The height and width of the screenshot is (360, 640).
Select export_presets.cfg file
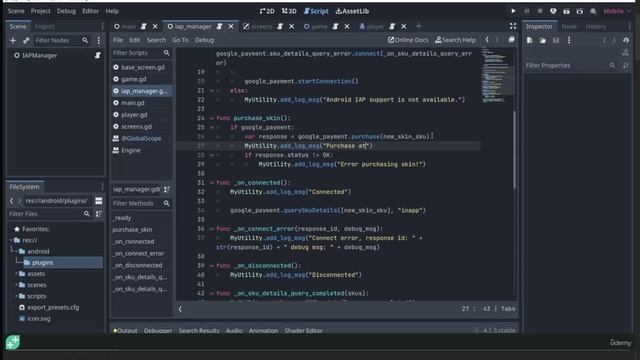[x=53, y=307]
